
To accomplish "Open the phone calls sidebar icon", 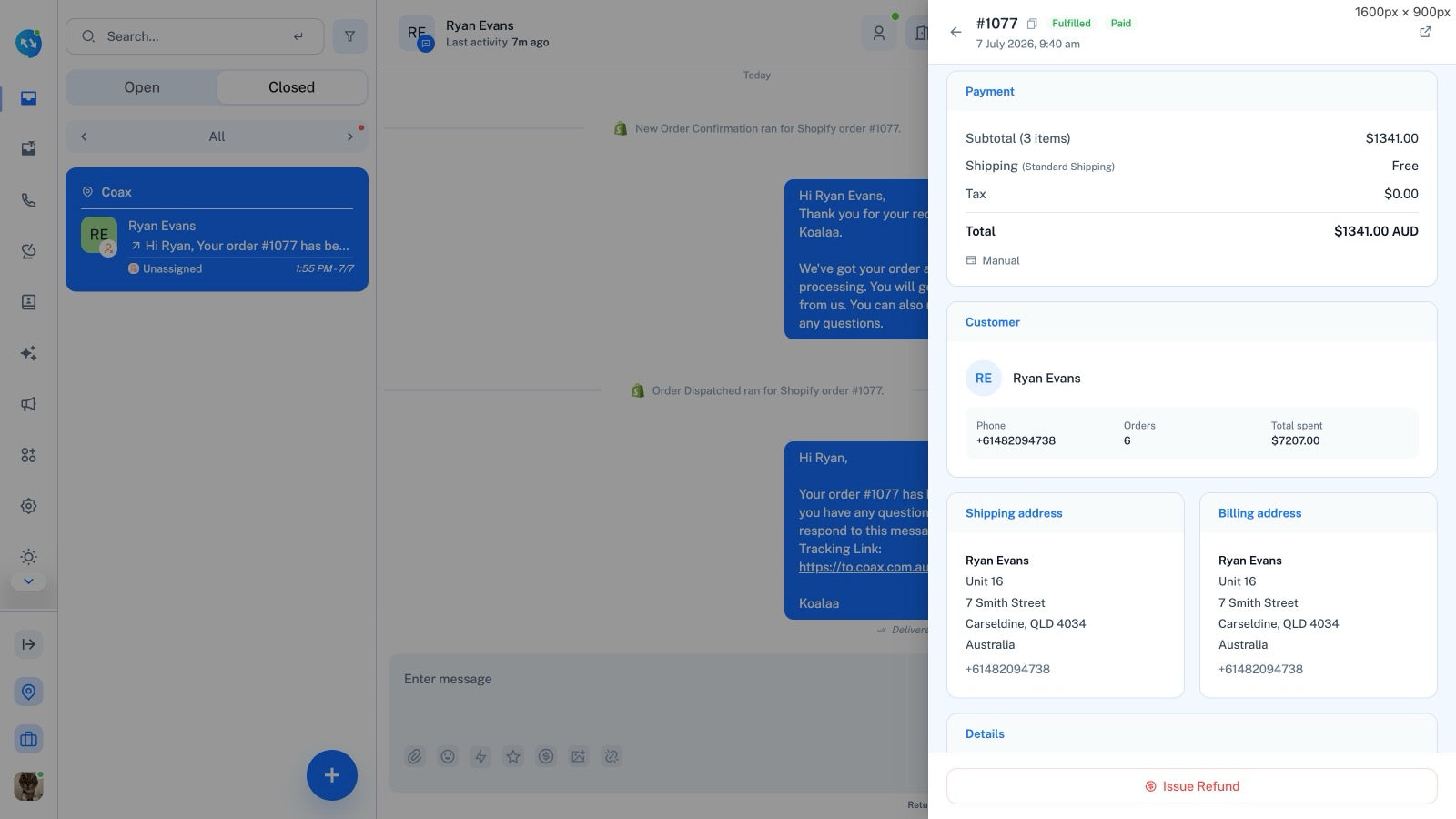I will coord(28,200).
